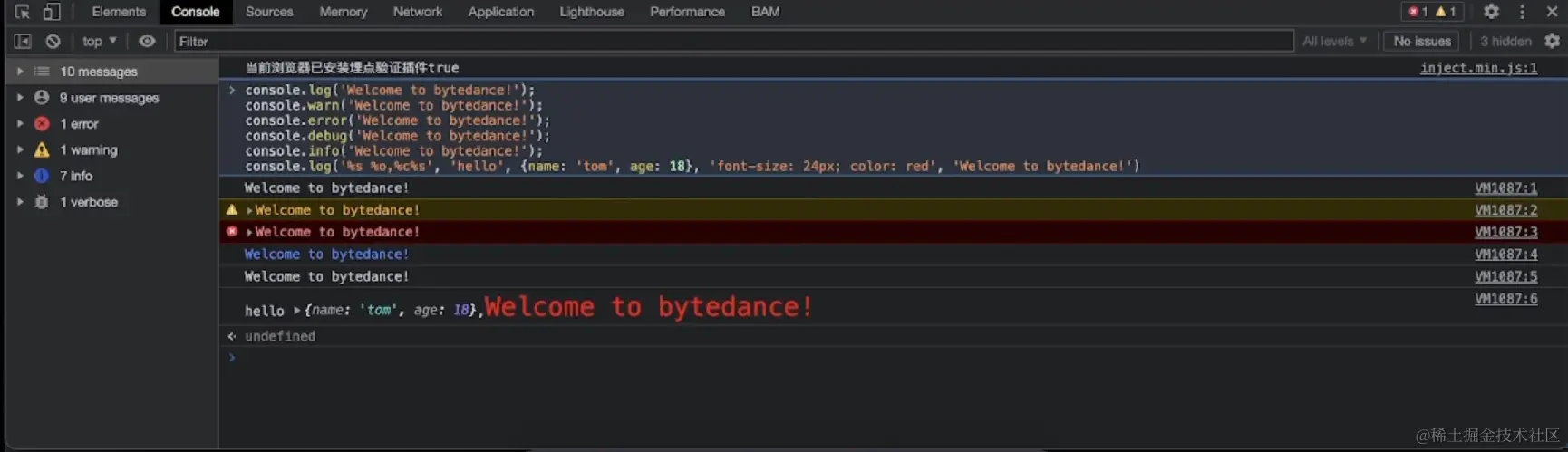Open the VM1087:4 source link

(1505, 255)
